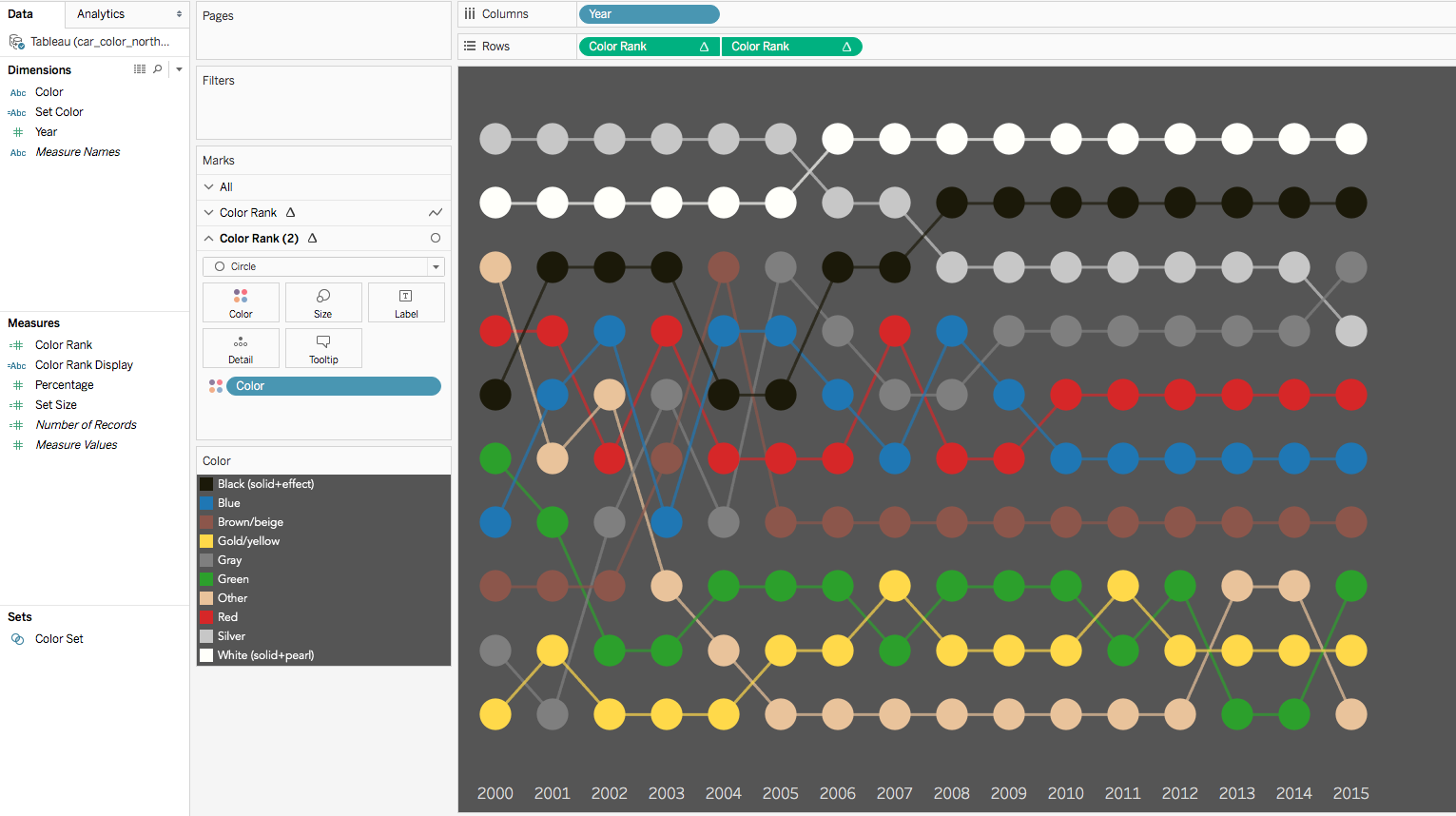The width and height of the screenshot is (1456, 816).
Task: Toggle the Color Rank rows pill sort triangle
Action: [x=704, y=46]
